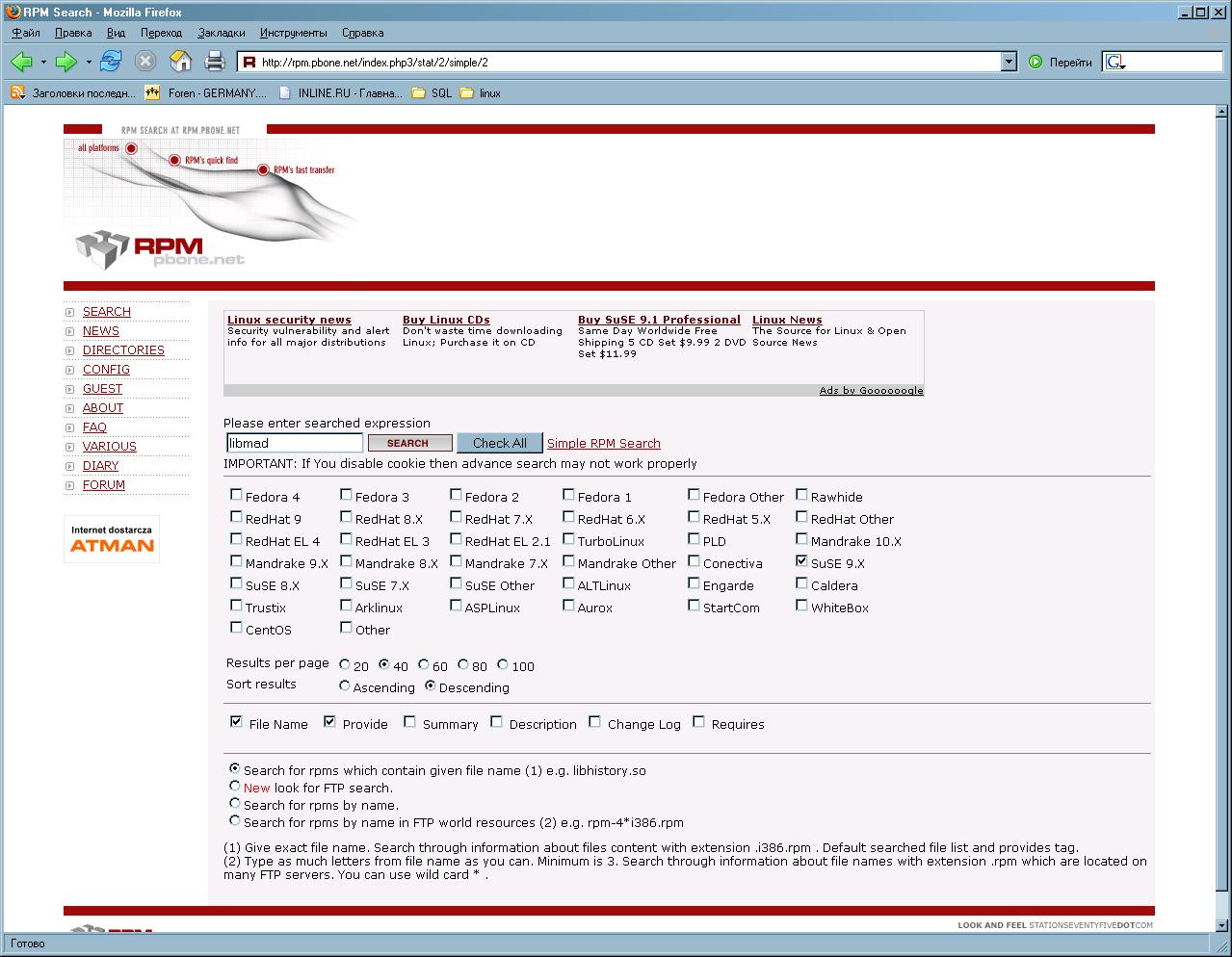Click the Print icon in toolbar

click(x=215, y=62)
